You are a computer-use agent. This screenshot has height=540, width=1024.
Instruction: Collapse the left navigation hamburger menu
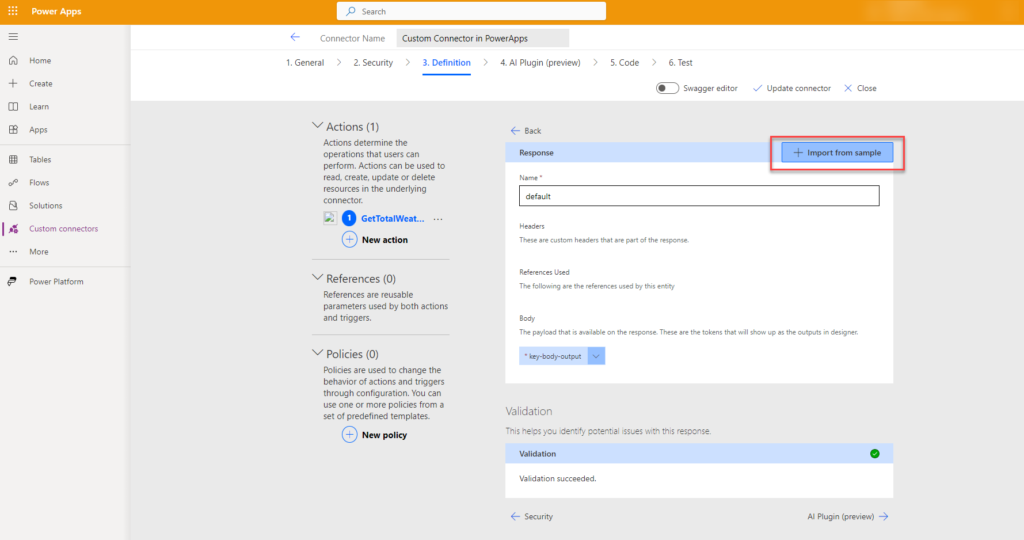13,36
